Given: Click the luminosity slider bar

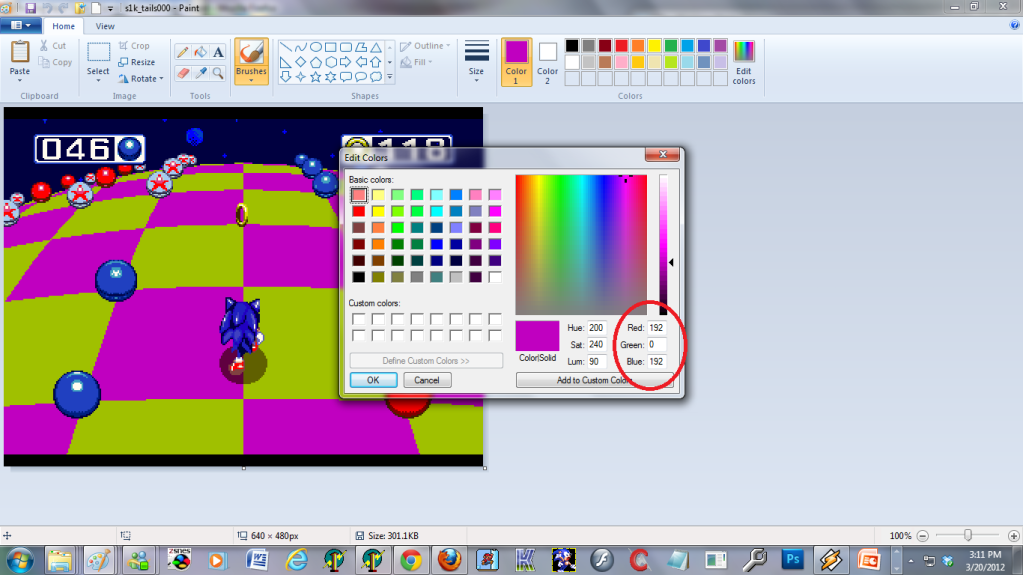Looking at the screenshot, I should [663, 245].
